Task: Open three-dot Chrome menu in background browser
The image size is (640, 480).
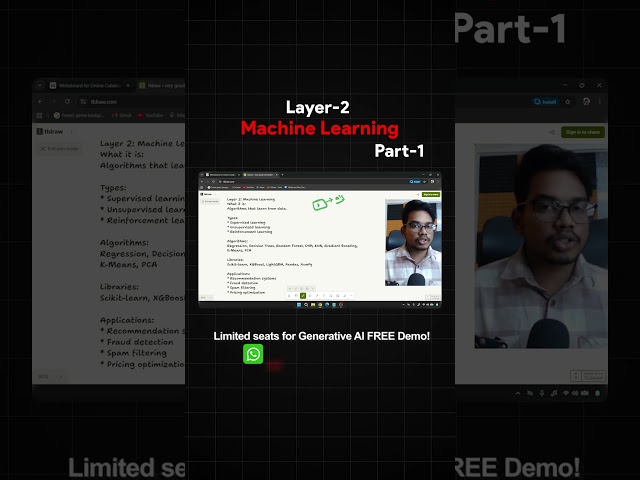Action: tap(600, 101)
